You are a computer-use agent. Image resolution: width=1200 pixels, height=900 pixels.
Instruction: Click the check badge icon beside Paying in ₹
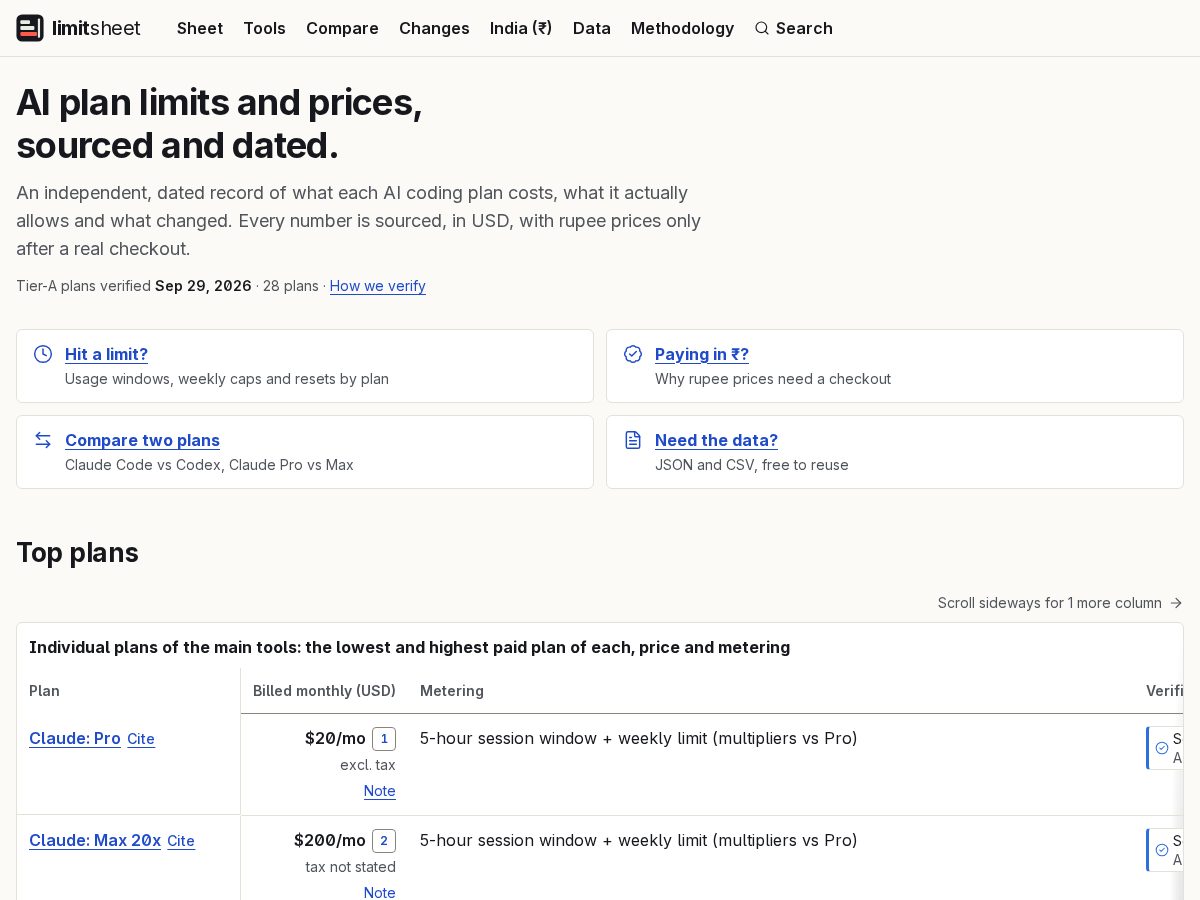(633, 354)
